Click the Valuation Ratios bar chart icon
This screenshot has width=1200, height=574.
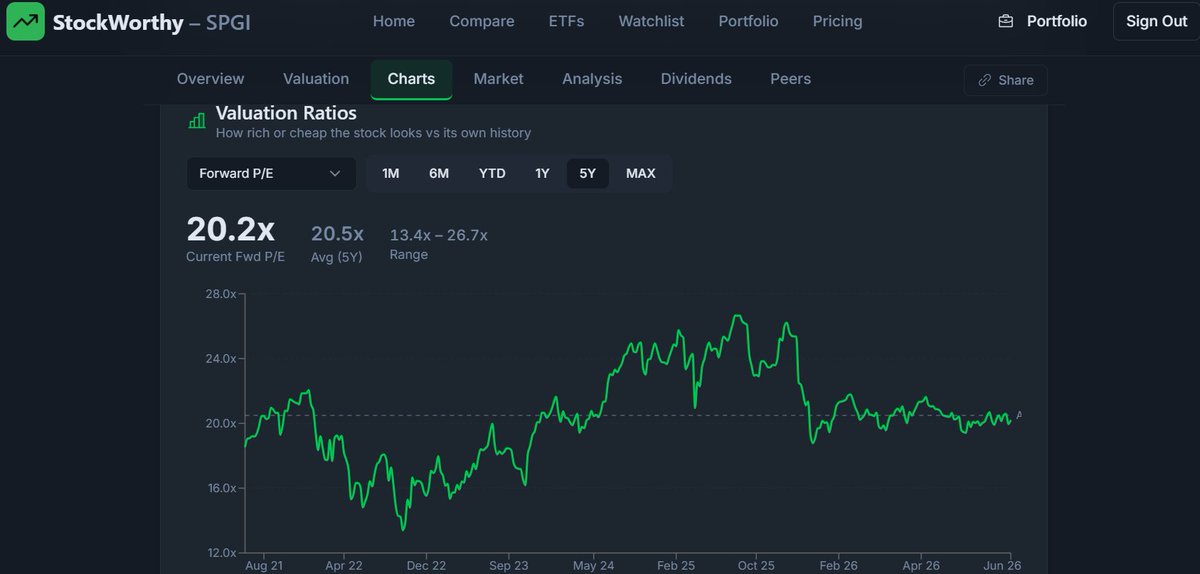click(197, 121)
